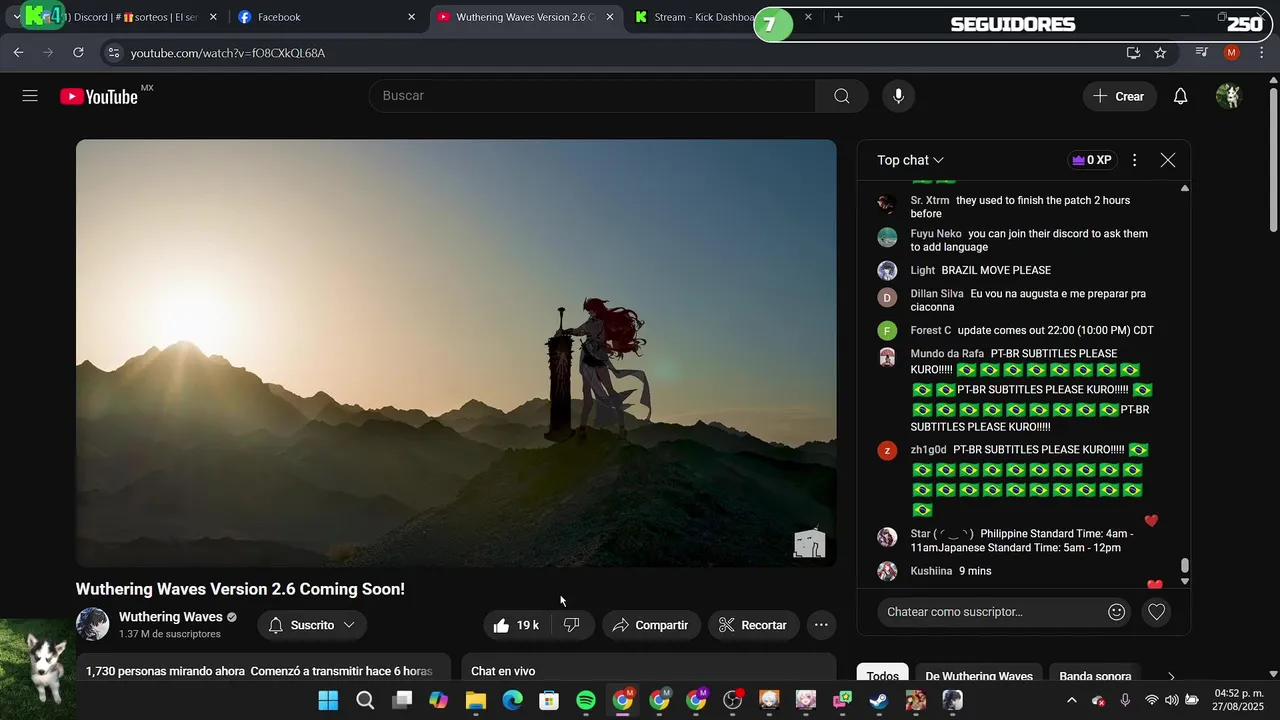Send a heart reaction in chat

pyautogui.click(x=1156, y=612)
